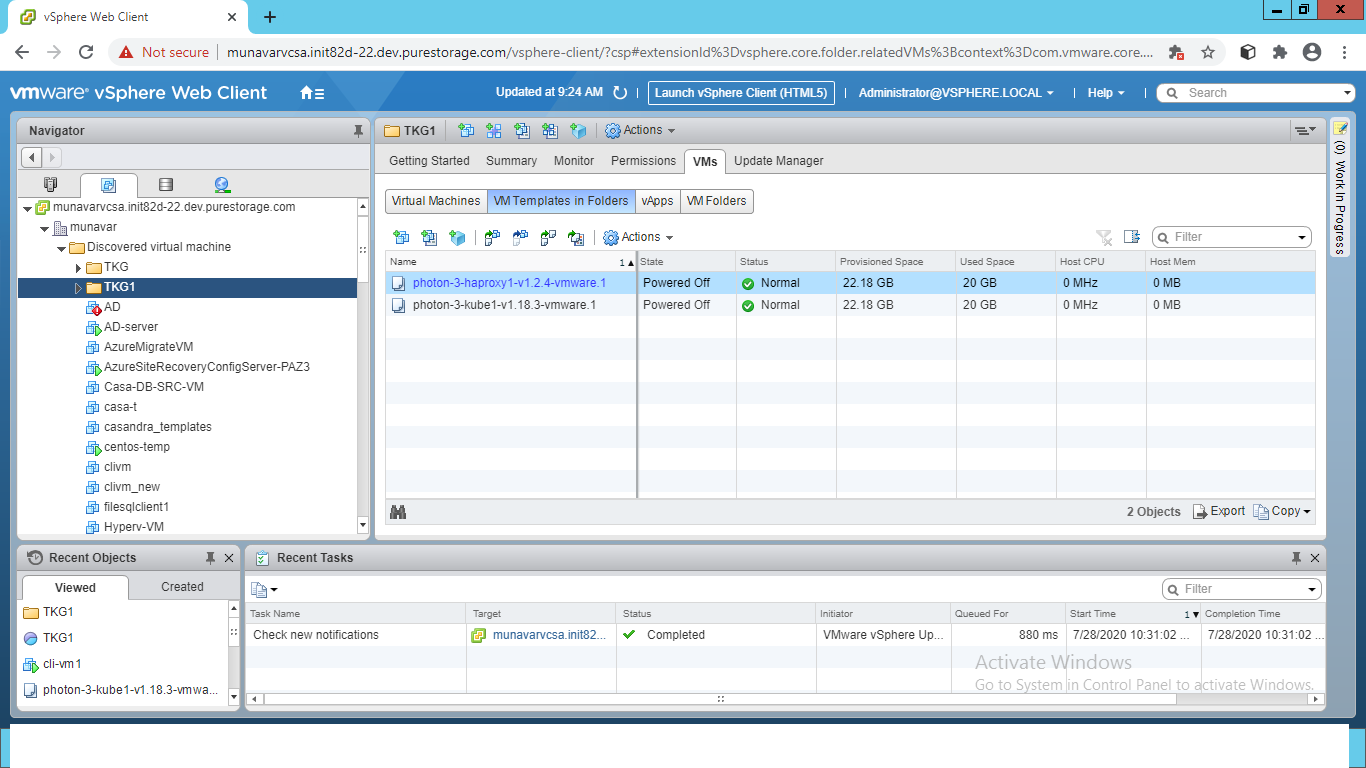Screen dimensions: 1366x768
Task: Close the Recent Objects panel
Action: [229, 558]
